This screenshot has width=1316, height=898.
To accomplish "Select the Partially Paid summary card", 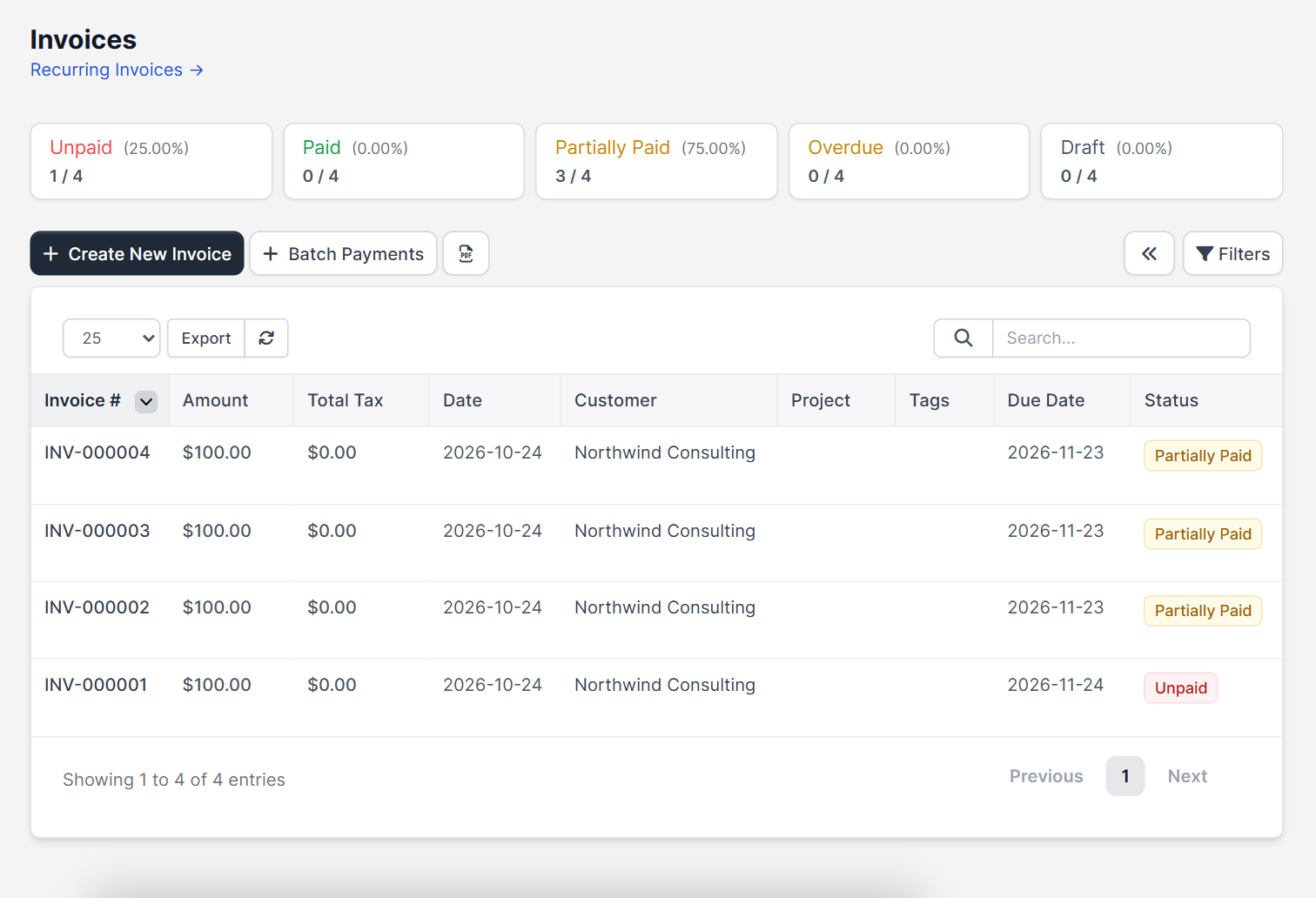I will click(x=656, y=161).
